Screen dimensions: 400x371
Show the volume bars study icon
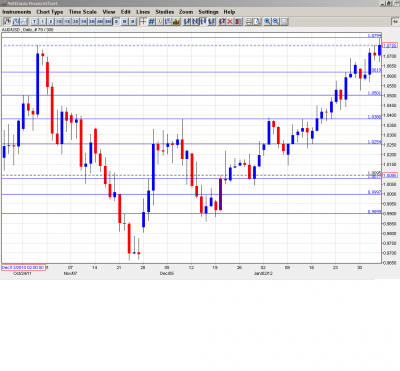[176, 22]
